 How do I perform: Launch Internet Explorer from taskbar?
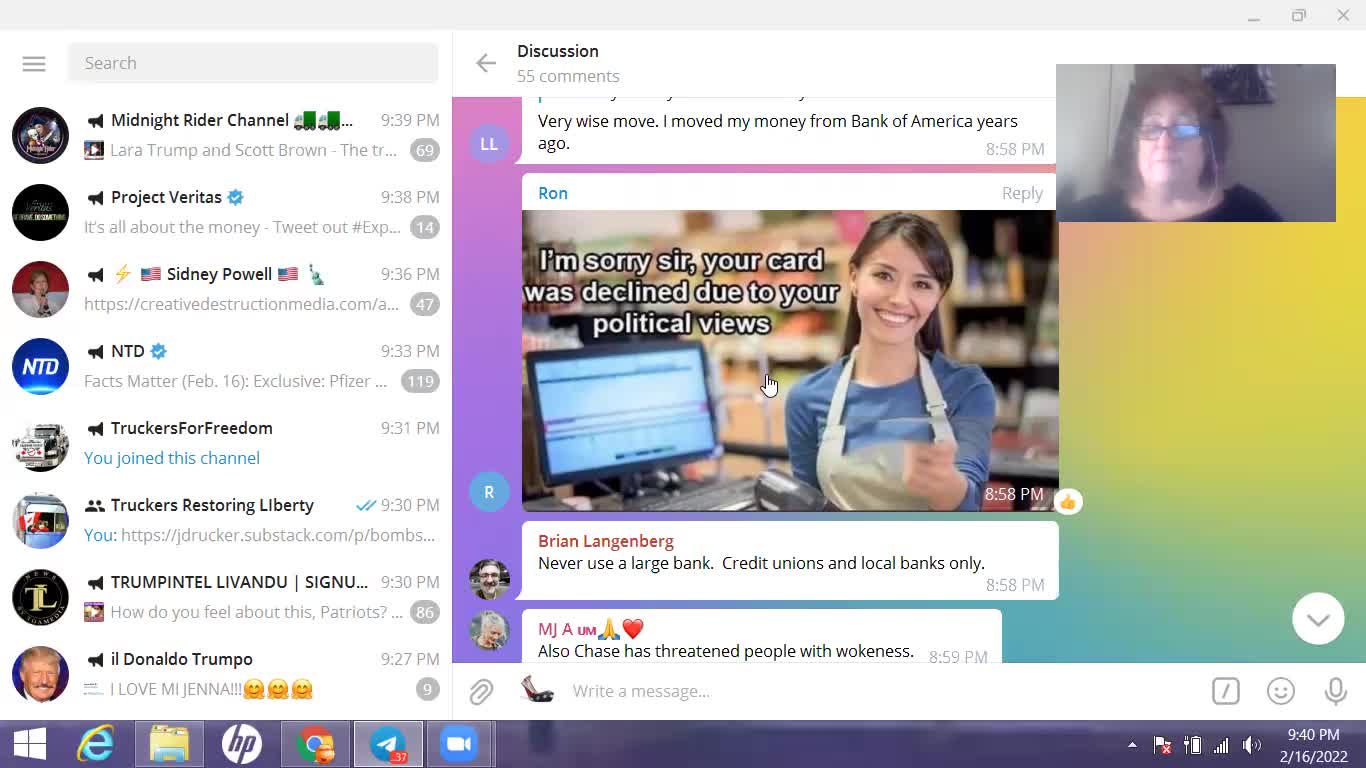pos(96,744)
